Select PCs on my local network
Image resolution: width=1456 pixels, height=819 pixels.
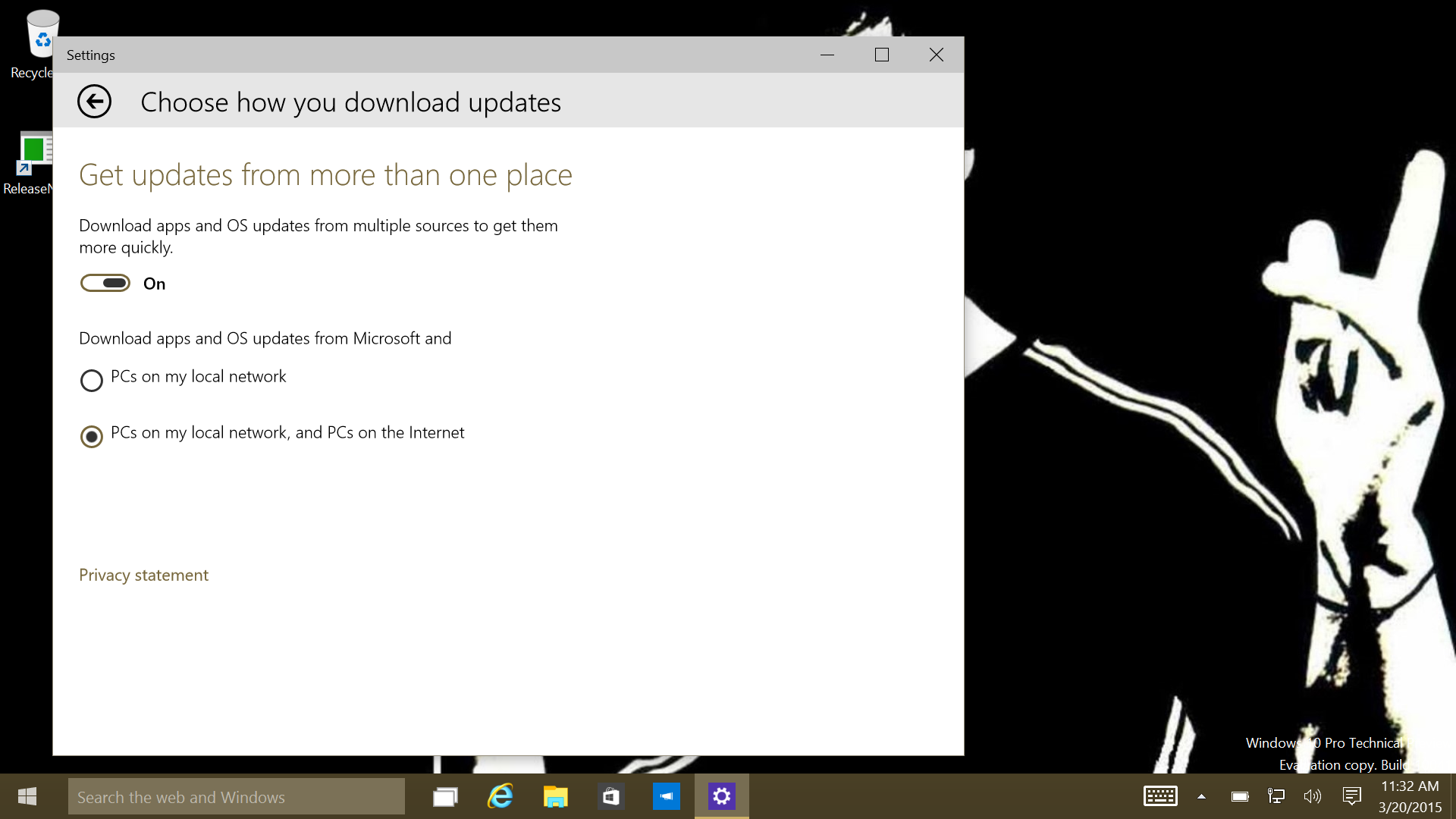pyautogui.click(x=92, y=380)
